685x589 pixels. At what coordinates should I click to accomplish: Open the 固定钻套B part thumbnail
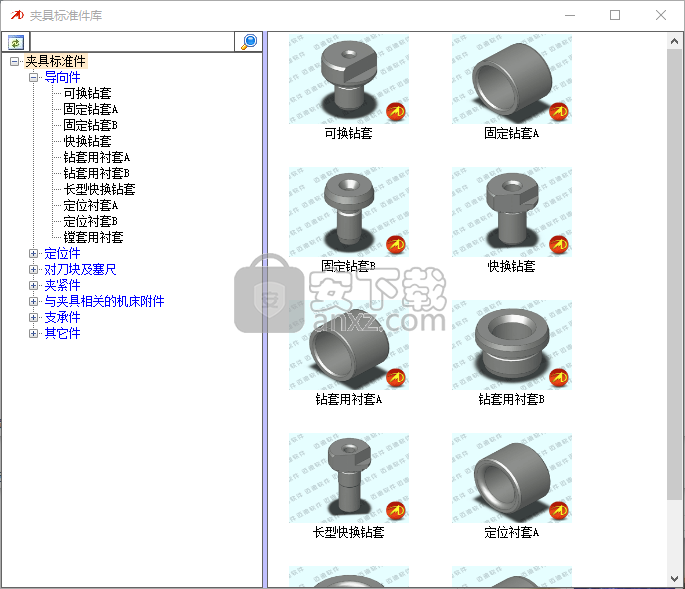(349, 212)
